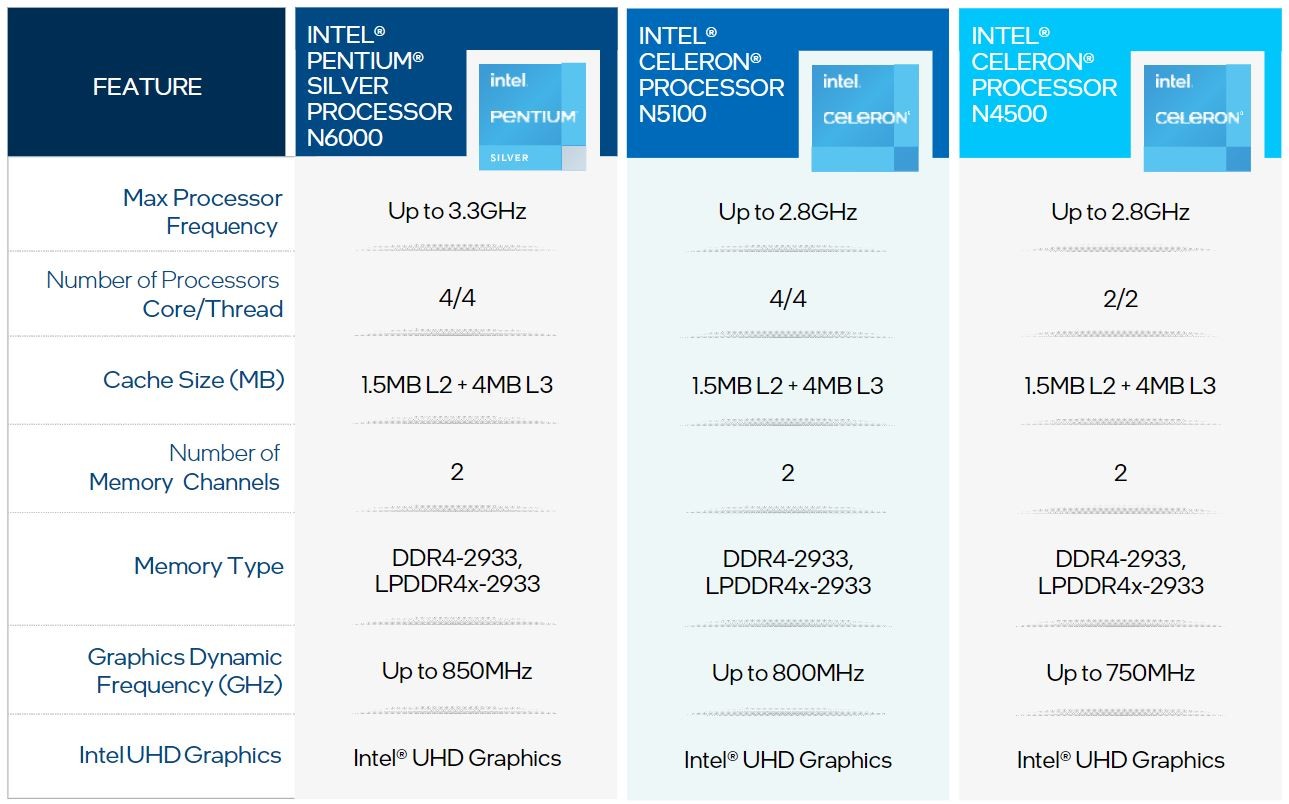Click the Up to 750MHz value
The width and height of the screenshot is (1289, 804).
point(1120,673)
